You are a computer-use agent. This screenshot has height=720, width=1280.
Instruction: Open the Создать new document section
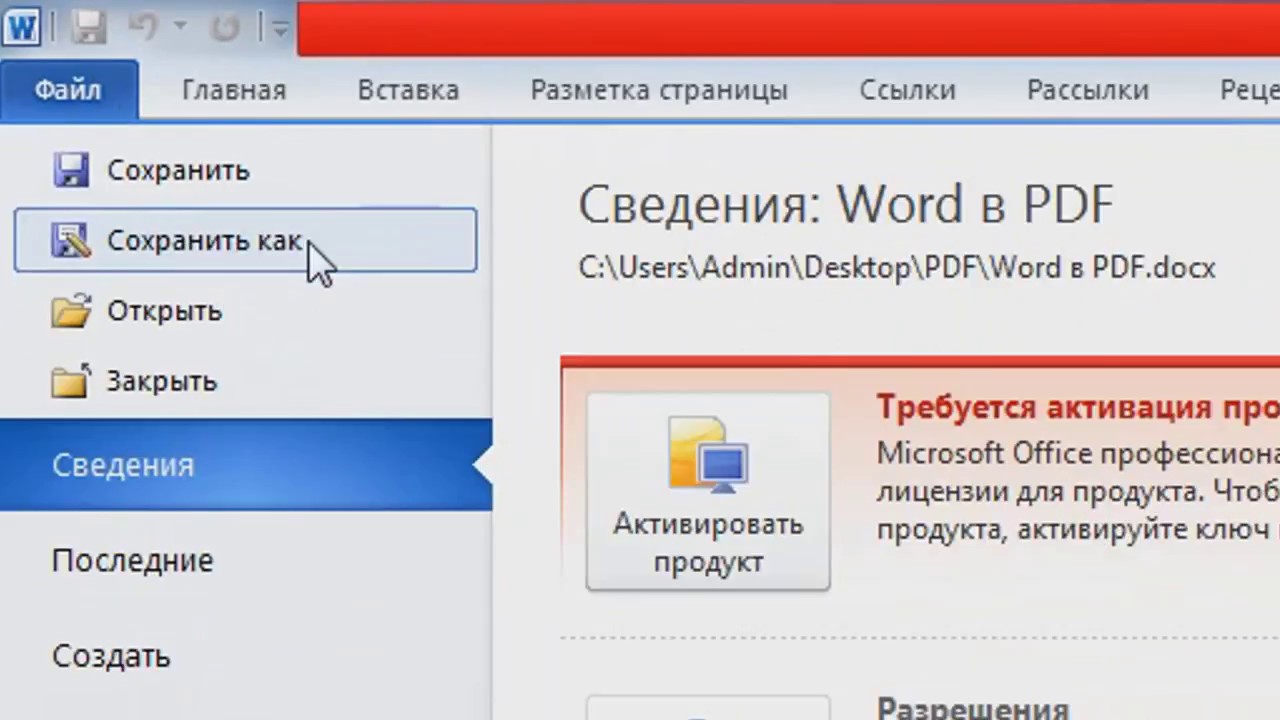click(111, 656)
